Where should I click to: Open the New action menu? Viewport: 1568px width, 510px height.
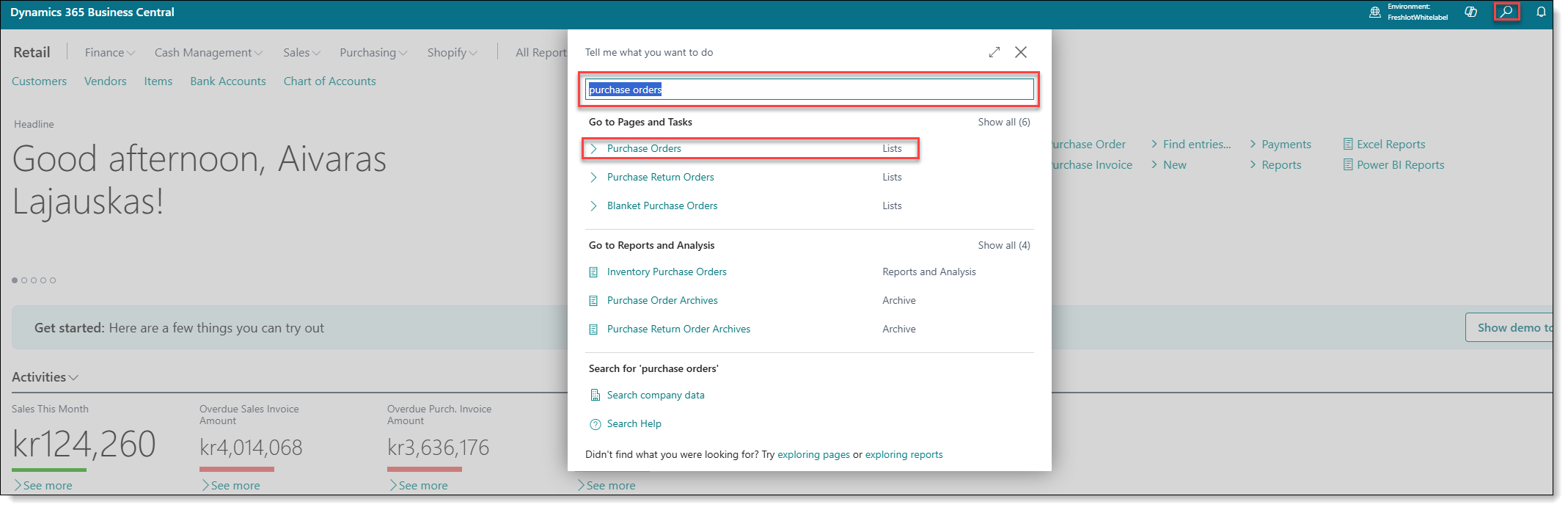tap(1169, 164)
